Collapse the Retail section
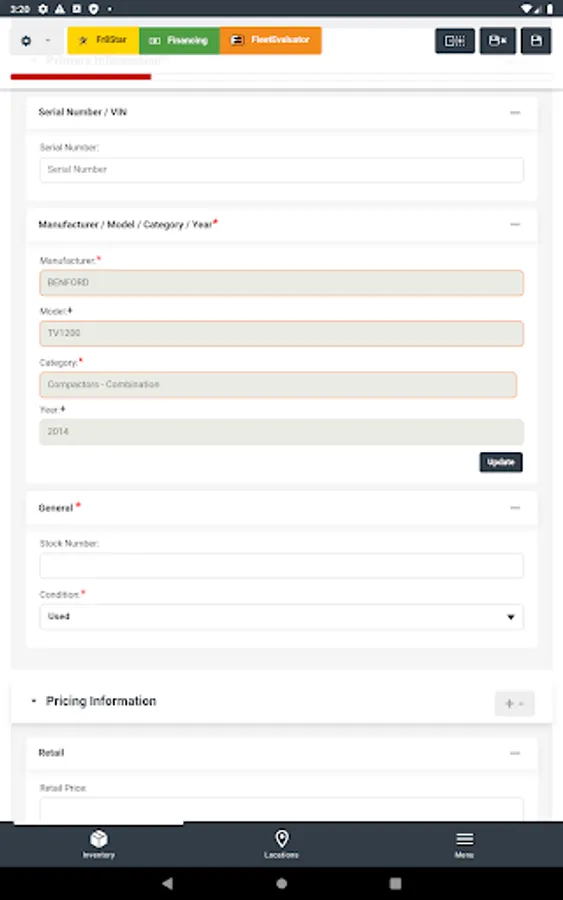The image size is (563, 900). tap(515, 753)
